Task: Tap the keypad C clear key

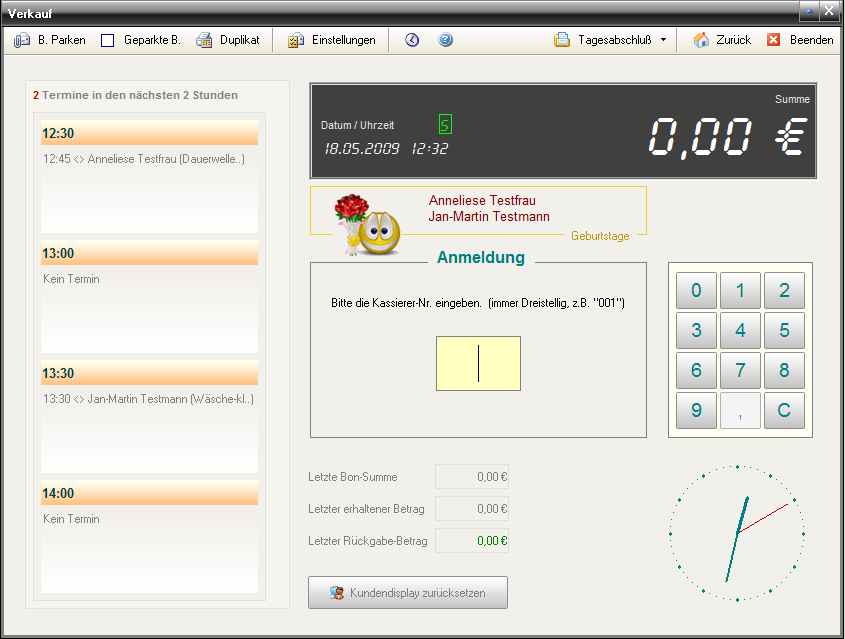Action: pyautogui.click(x=784, y=410)
